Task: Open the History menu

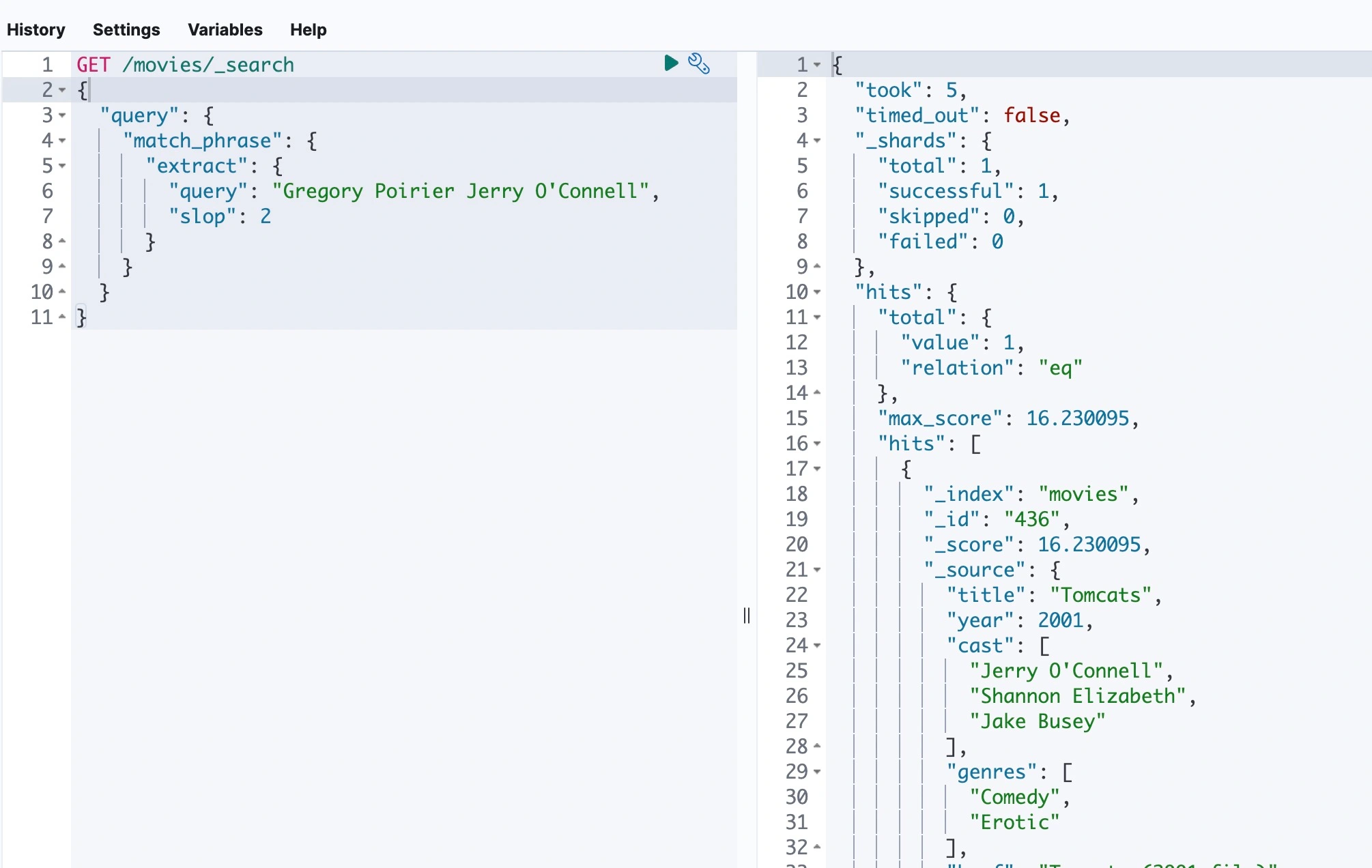Action: click(x=36, y=30)
